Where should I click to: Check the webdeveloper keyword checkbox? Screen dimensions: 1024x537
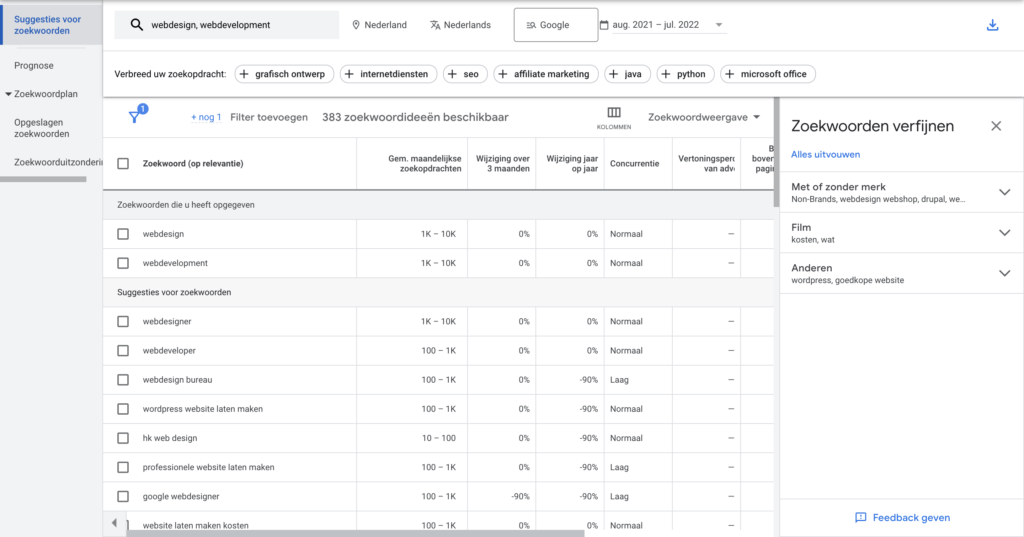click(x=123, y=351)
